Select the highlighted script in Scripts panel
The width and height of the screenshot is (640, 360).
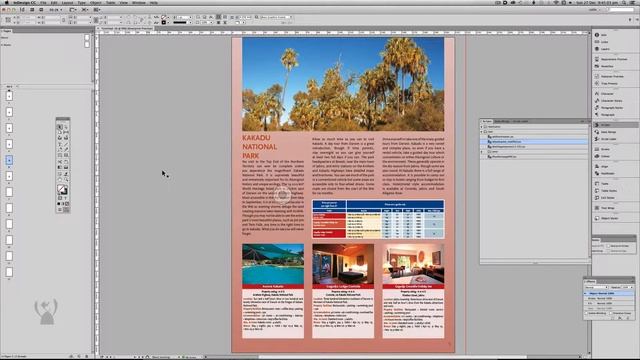(x=535, y=141)
